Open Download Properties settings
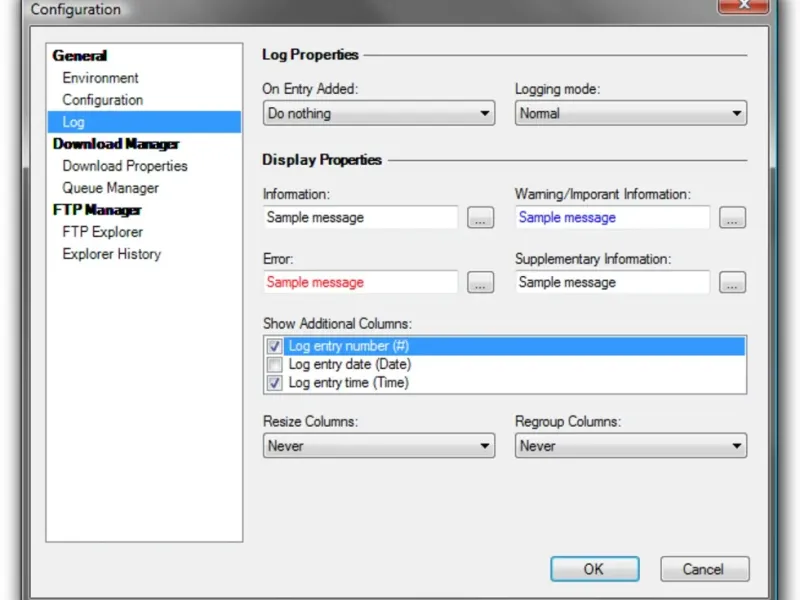 click(125, 166)
